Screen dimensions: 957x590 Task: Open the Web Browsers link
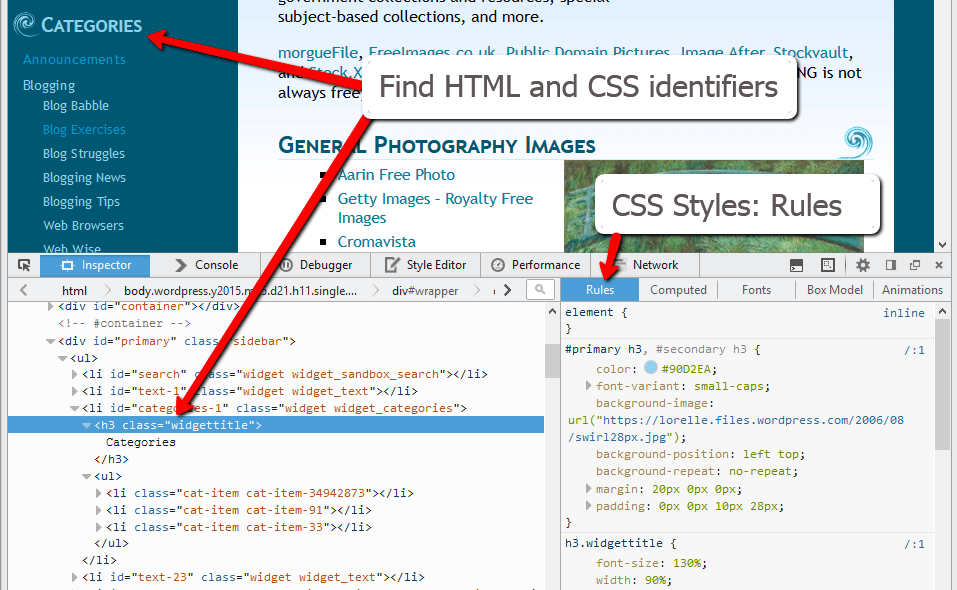coord(83,225)
